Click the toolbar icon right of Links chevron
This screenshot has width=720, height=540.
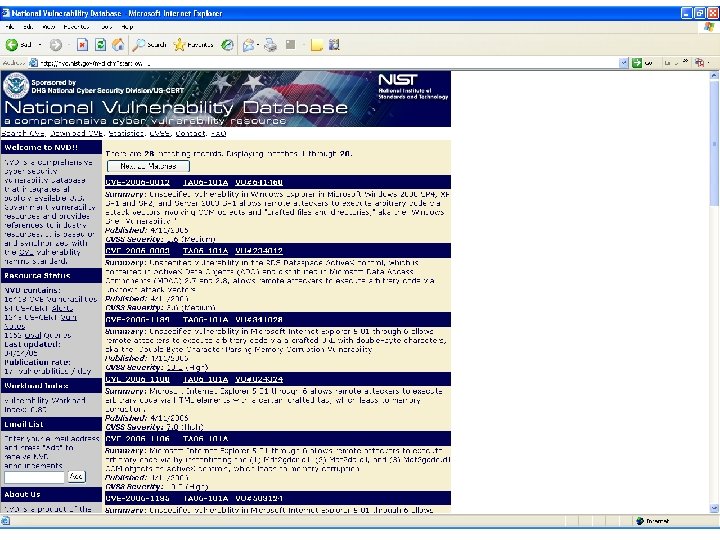pyautogui.click(x=699, y=63)
